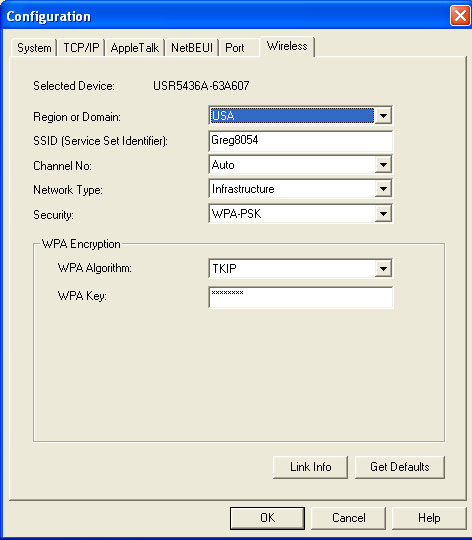Go to the NetBEUI tab
Viewport: 472px width, 540px height.
(x=192, y=48)
